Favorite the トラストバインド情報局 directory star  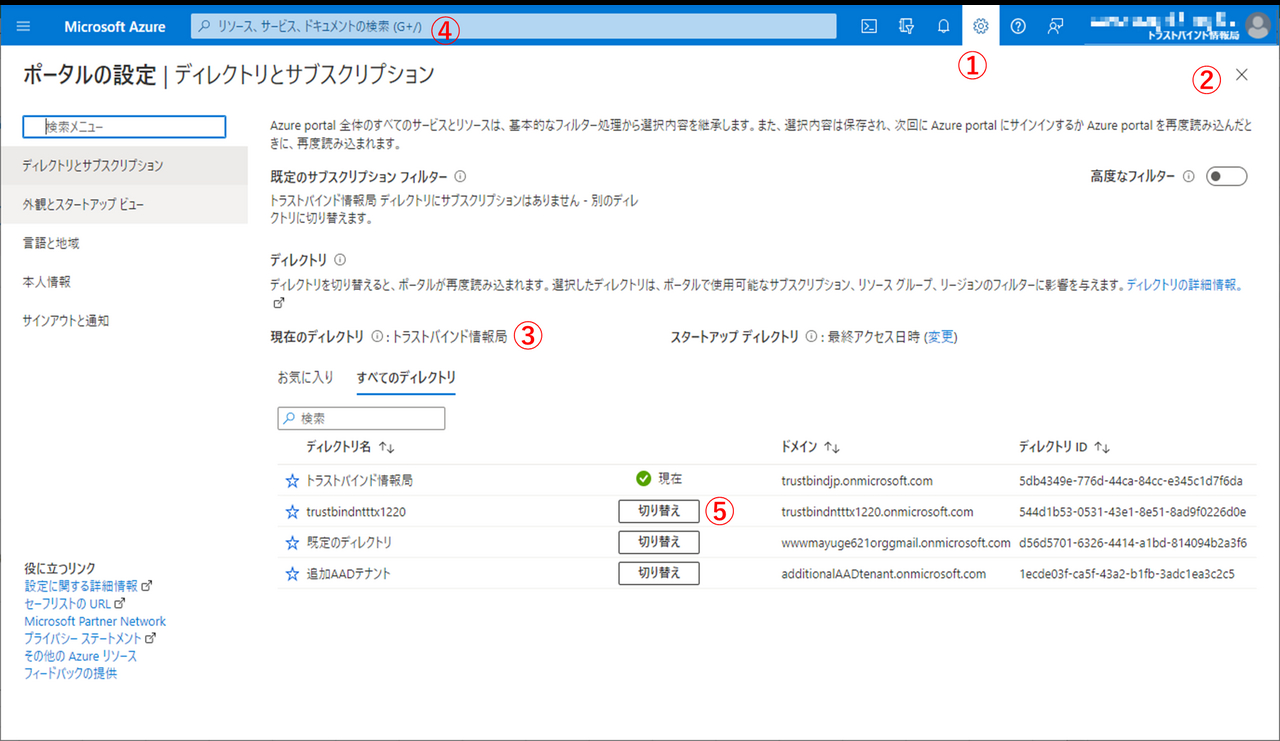292,481
